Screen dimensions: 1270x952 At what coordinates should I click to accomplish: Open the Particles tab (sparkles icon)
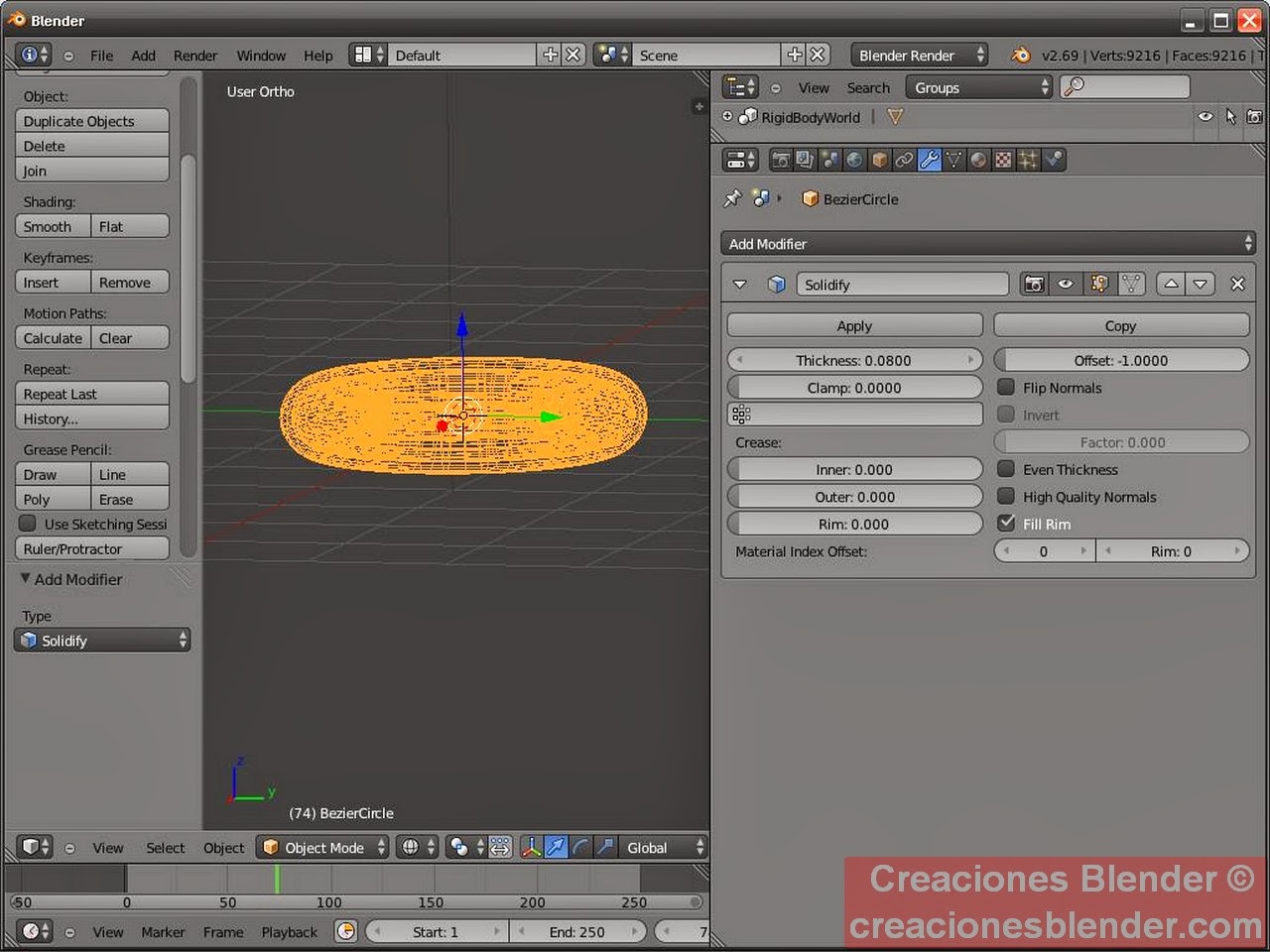[x=1029, y=160]
